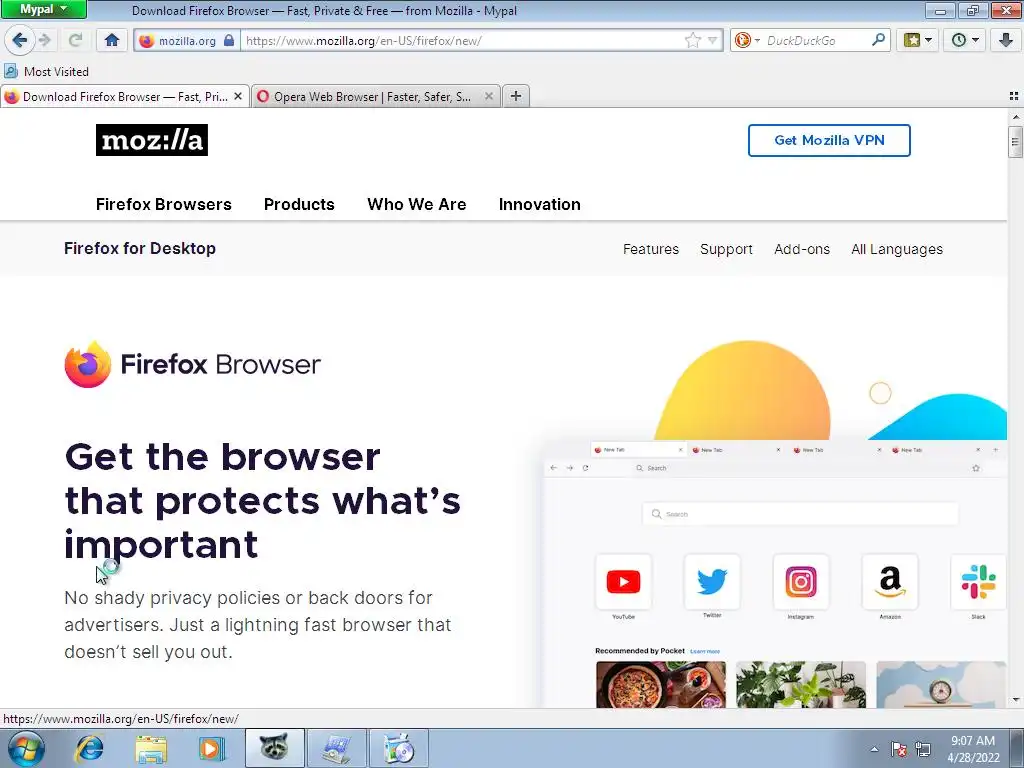Click the scrollbar down arrow
Viewport: 1024px width, 768px height.
pos(1016,700)
